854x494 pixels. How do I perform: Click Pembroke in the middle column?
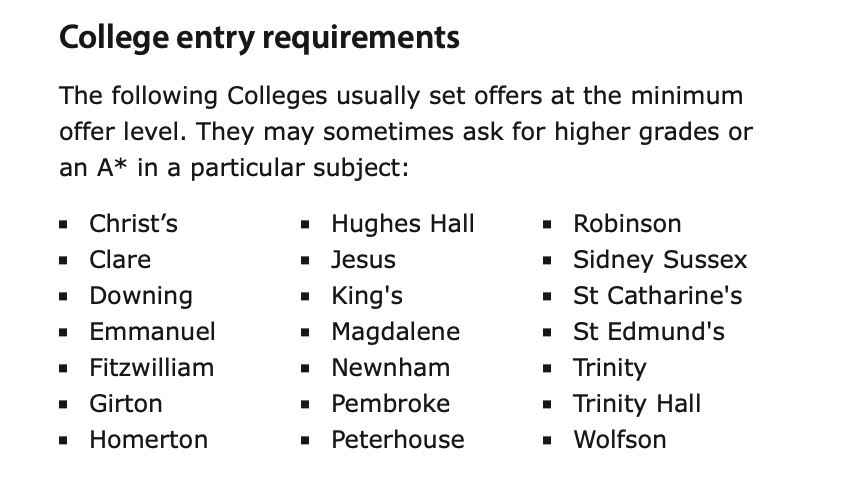click(x=391, y=404)
